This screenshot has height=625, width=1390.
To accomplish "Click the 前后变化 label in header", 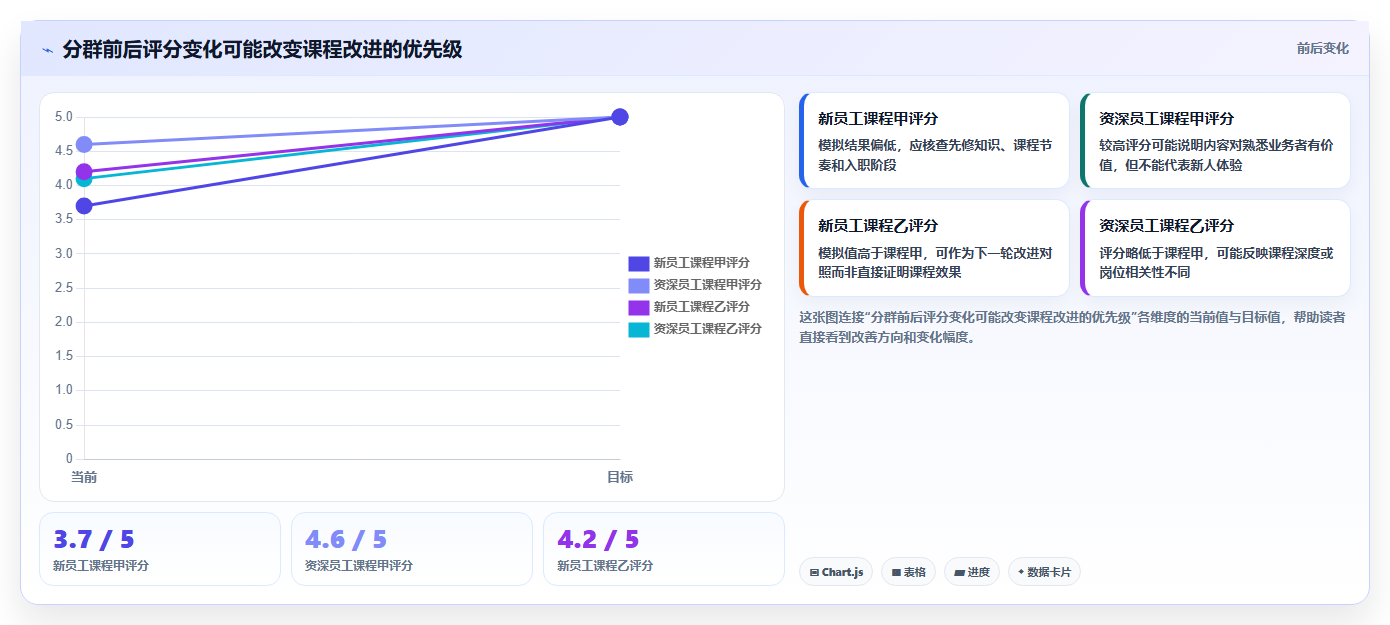I will click(x=1322, y=48).
